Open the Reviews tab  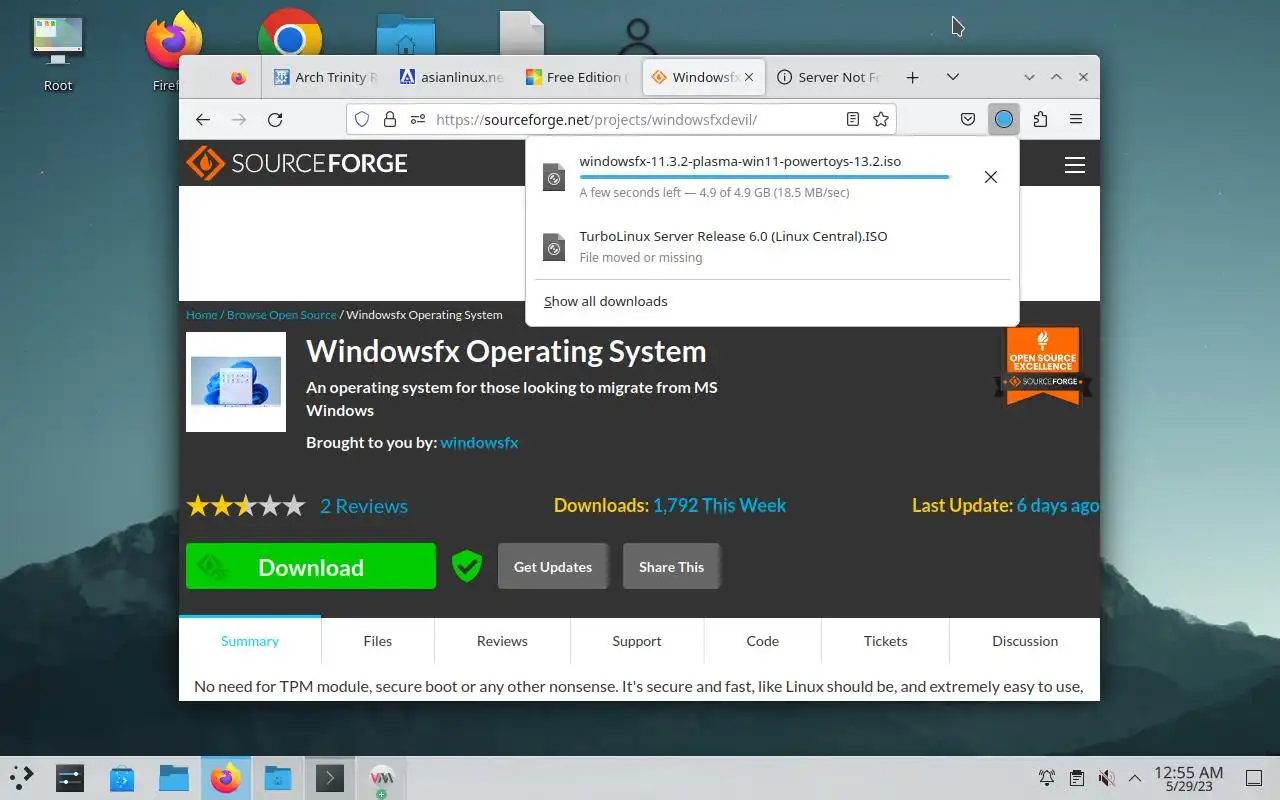point(502,641)
